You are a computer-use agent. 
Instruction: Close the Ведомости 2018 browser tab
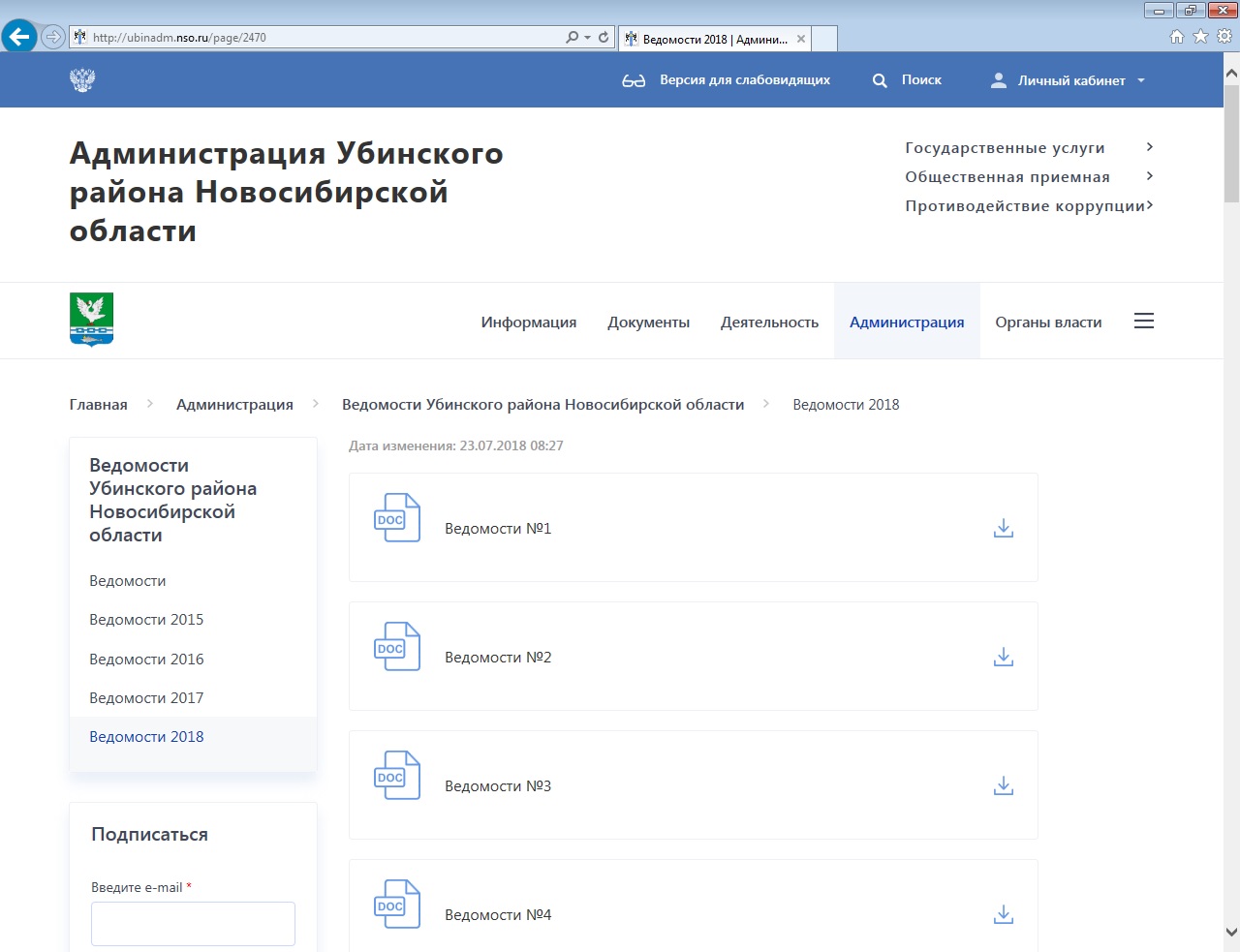[x=801, y=39]
